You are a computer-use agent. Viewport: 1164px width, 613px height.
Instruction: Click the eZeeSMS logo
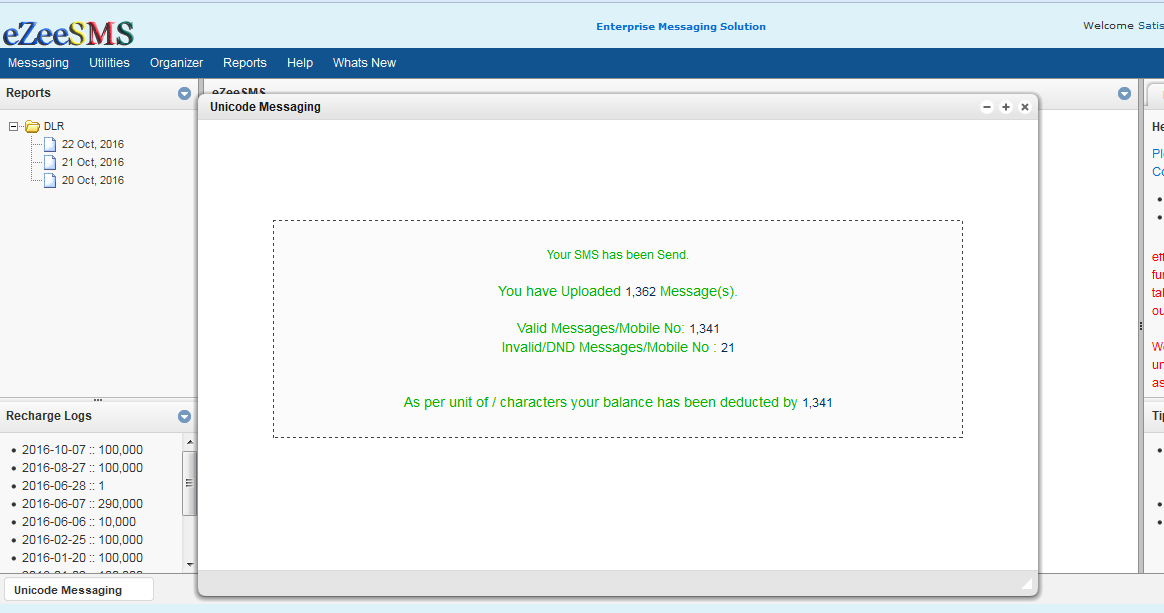[x=67, y=32]
